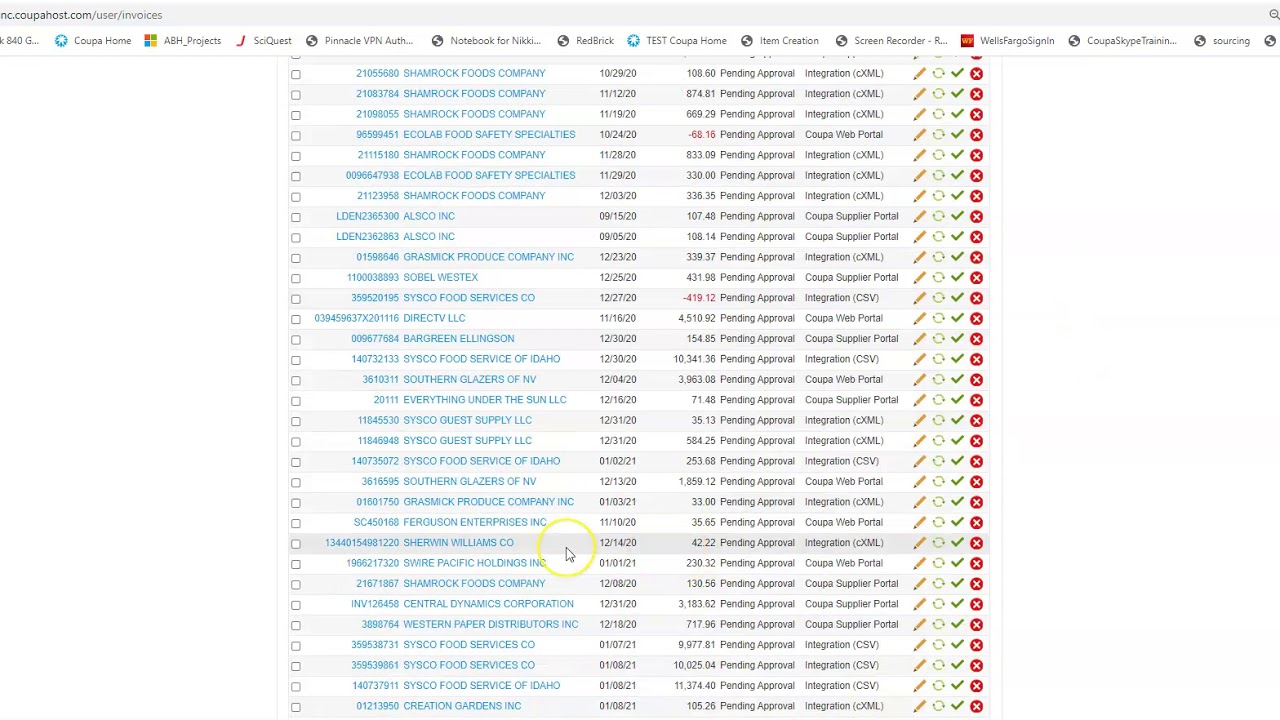Click the date 09/15/20
Screen dimensions: 1280x720
pos(618,216)
